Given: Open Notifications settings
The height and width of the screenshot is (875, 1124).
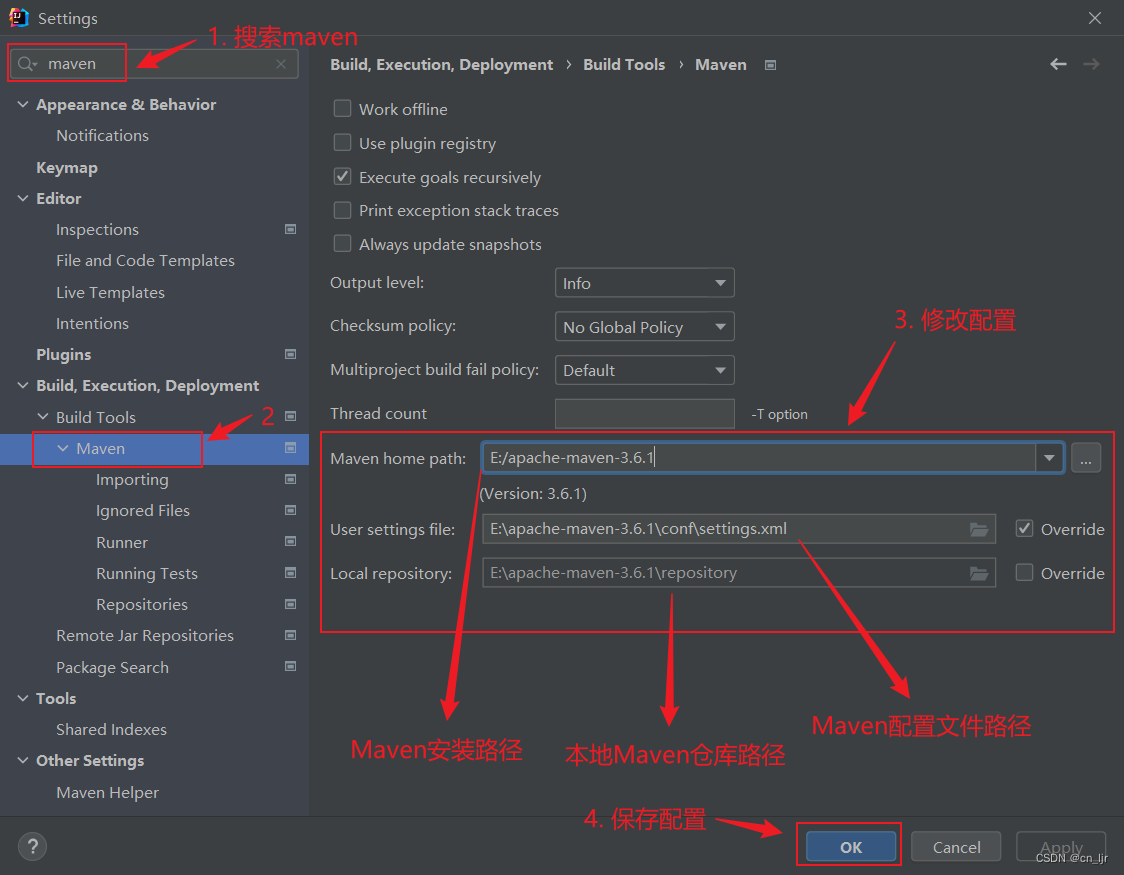Looking at the screenshot, I should [x=103, y=135].
